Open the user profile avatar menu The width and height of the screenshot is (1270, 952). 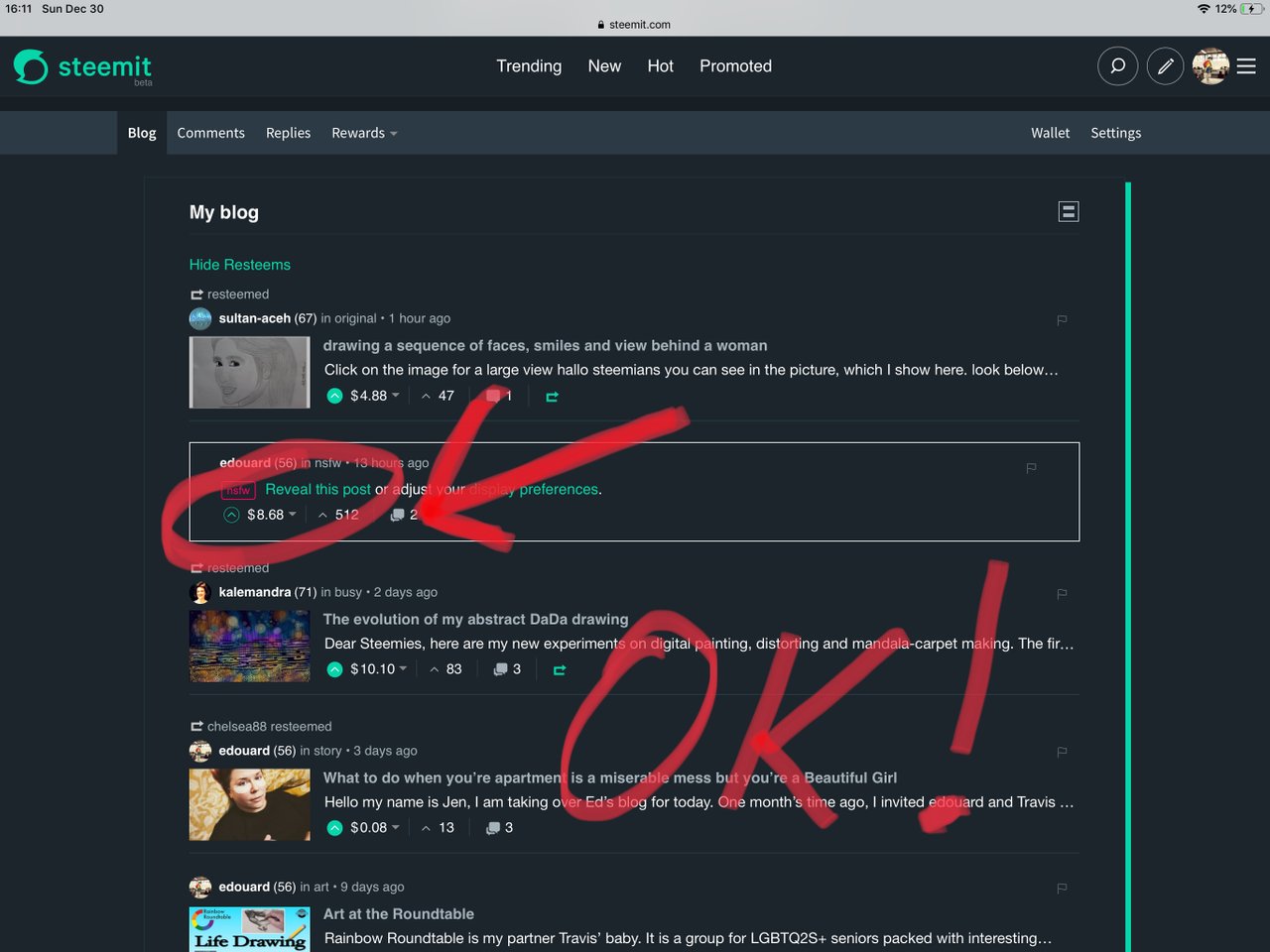[1210, 66]
